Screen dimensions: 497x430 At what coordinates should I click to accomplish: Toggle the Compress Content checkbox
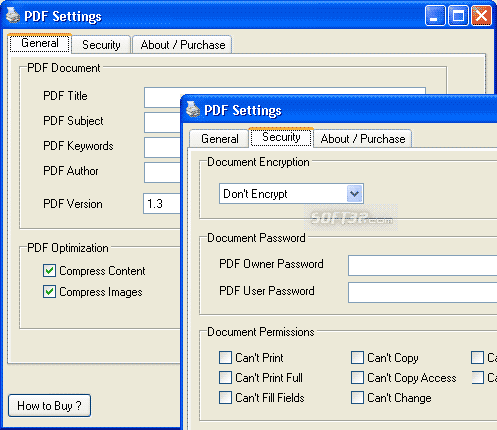(x=49, y=271)
